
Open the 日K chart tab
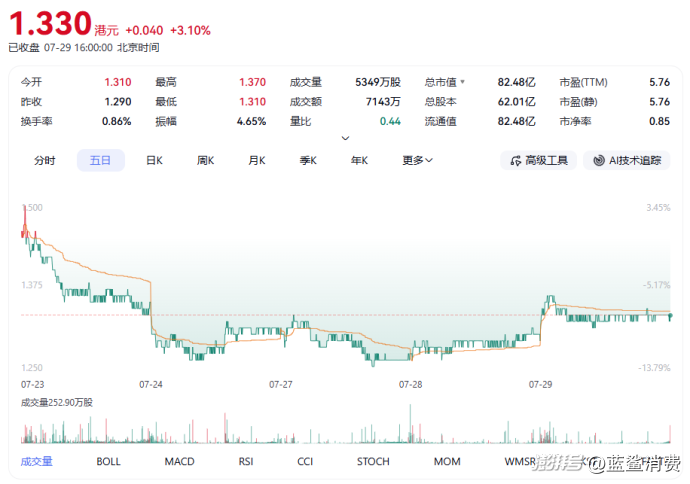click(x=154, y=161)
